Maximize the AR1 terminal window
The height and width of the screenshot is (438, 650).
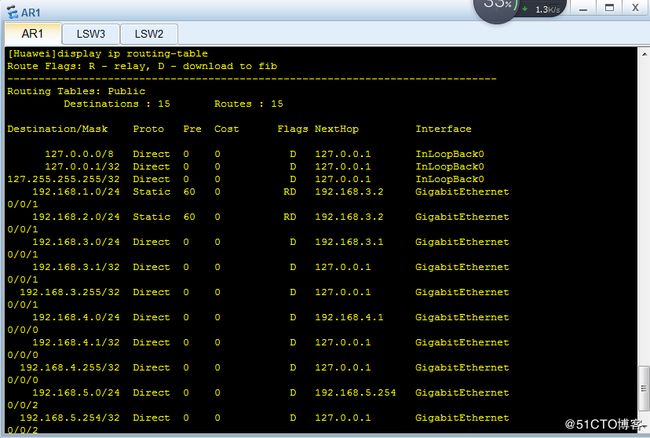[609, 8]
